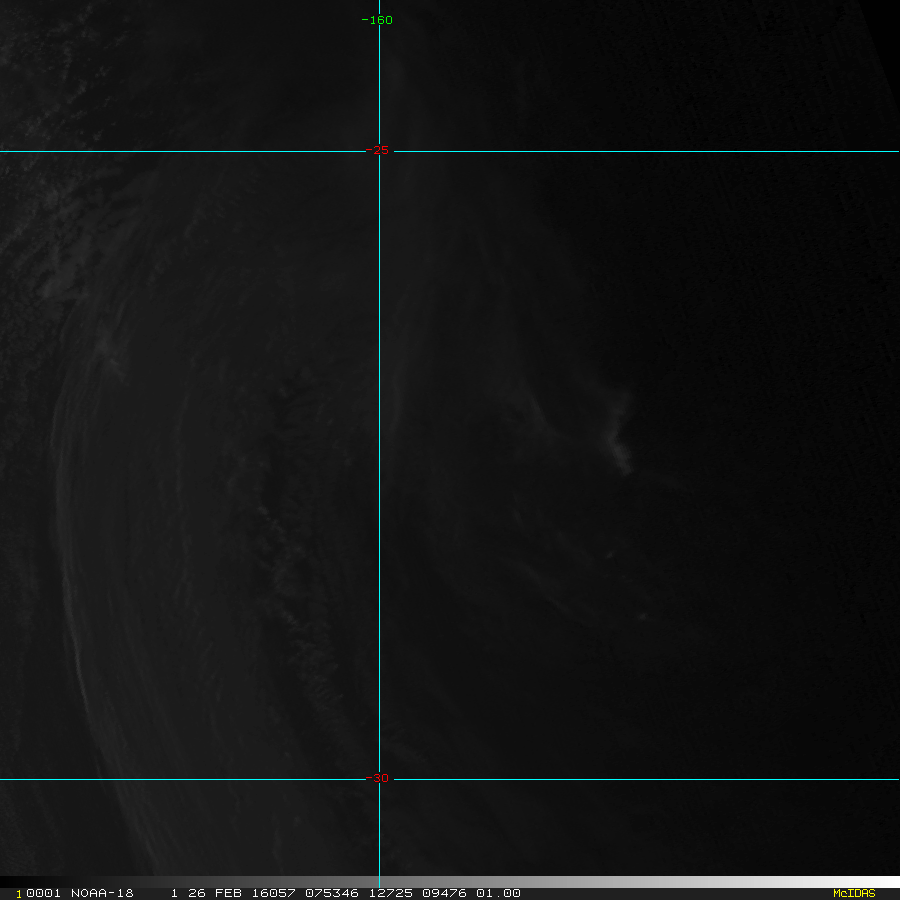Click the yellow frame number 1 at bottom-left
The height and width of the screenshot is (900, 900).
tap(18, 893)
